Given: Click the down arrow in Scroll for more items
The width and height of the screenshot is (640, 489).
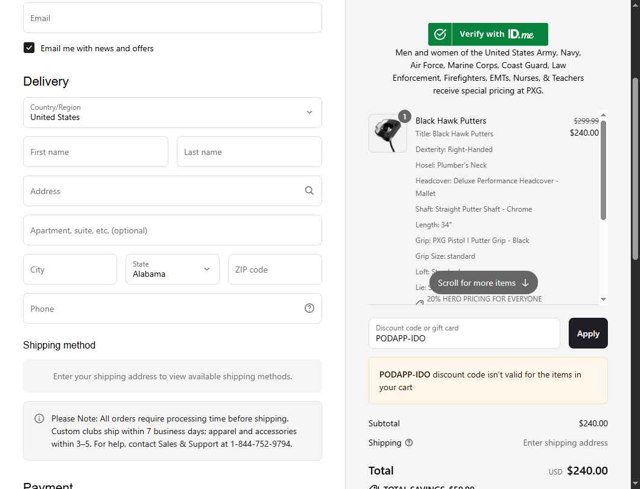Looking at the screenshot, I should (525, 283).
